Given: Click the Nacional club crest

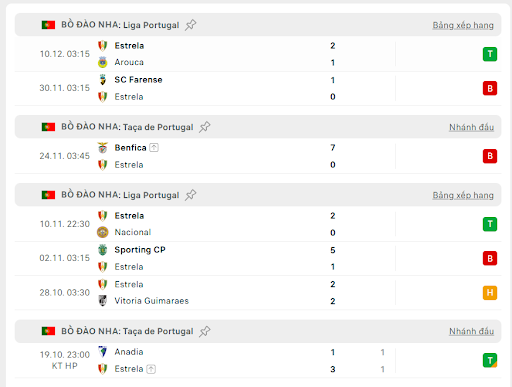Looking at the screenshot, I should tap(103, 232).
